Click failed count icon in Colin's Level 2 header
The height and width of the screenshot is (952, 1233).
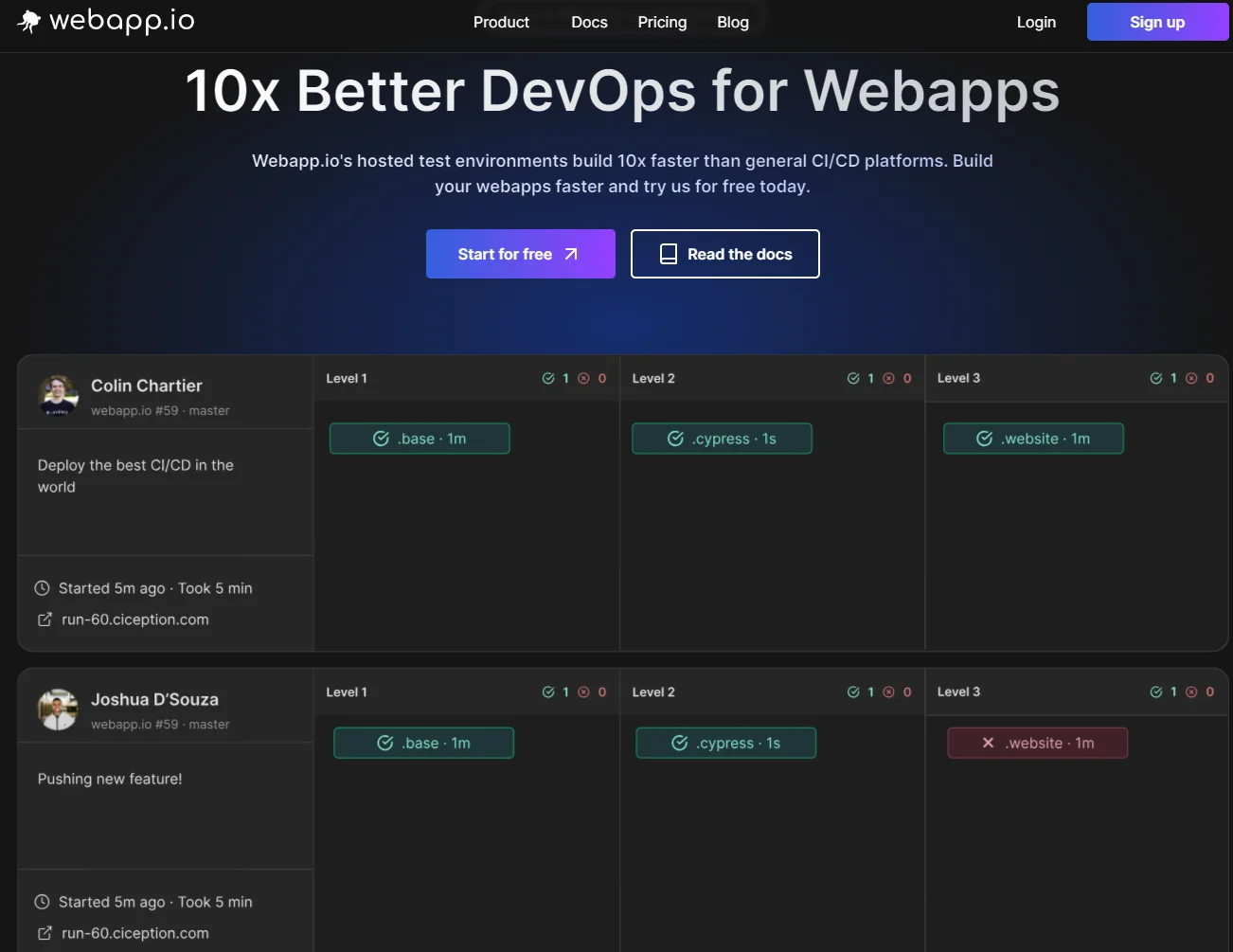click(889, 378)
